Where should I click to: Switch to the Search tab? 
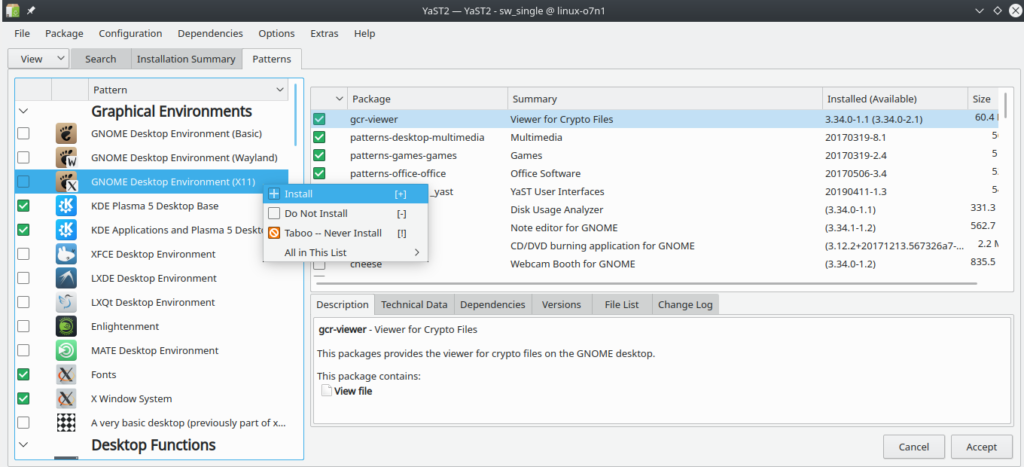[x=101, y=59]
